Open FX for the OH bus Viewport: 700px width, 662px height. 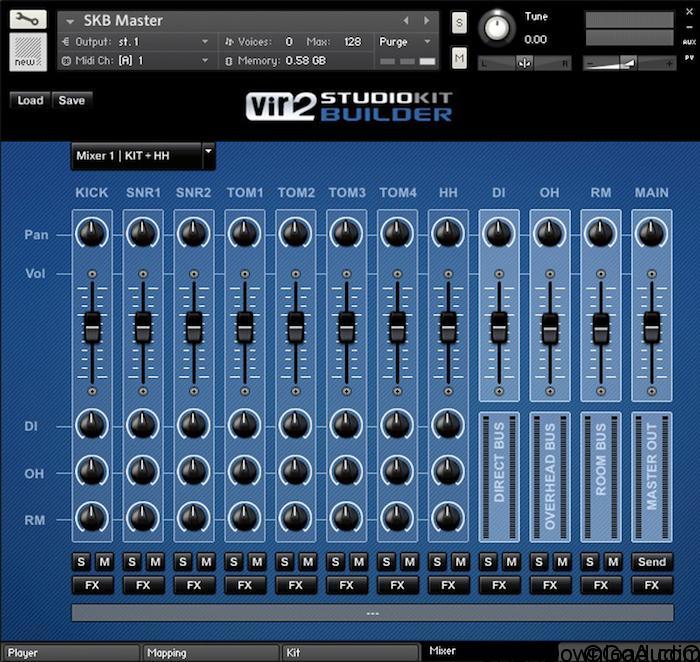click(x=551, y=585)
